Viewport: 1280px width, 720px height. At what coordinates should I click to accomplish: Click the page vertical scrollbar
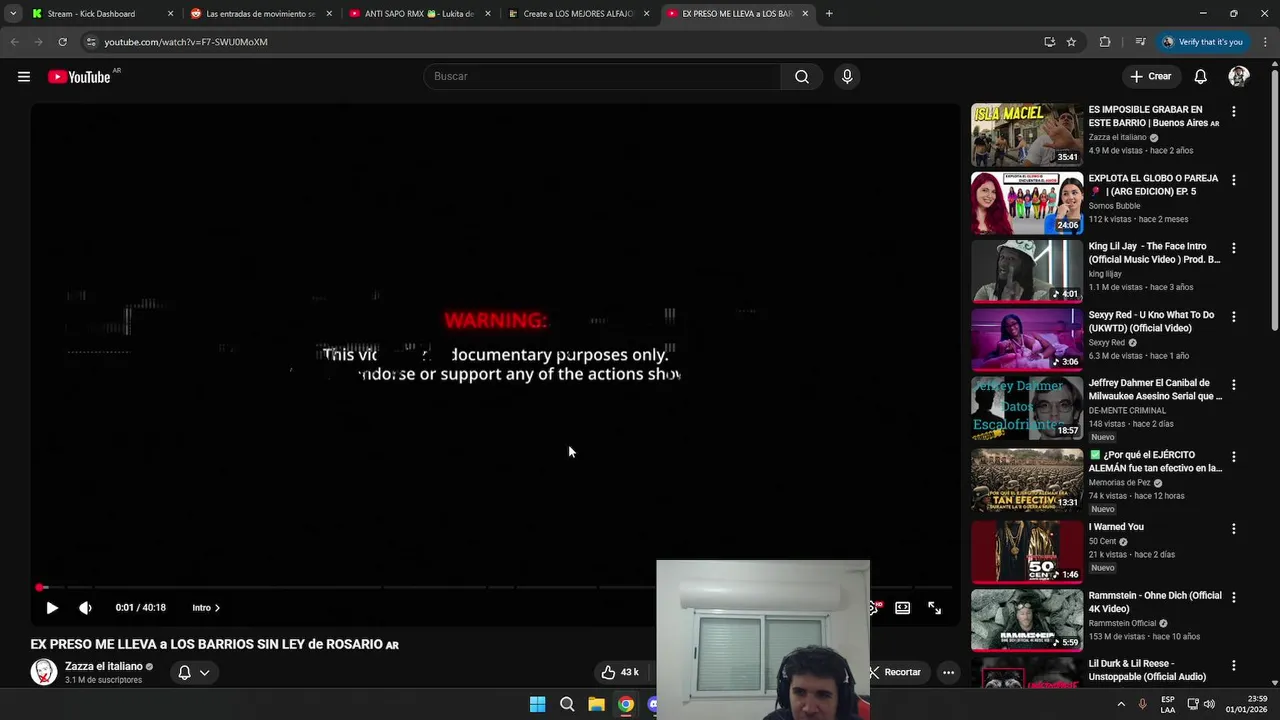point(1274,200)
